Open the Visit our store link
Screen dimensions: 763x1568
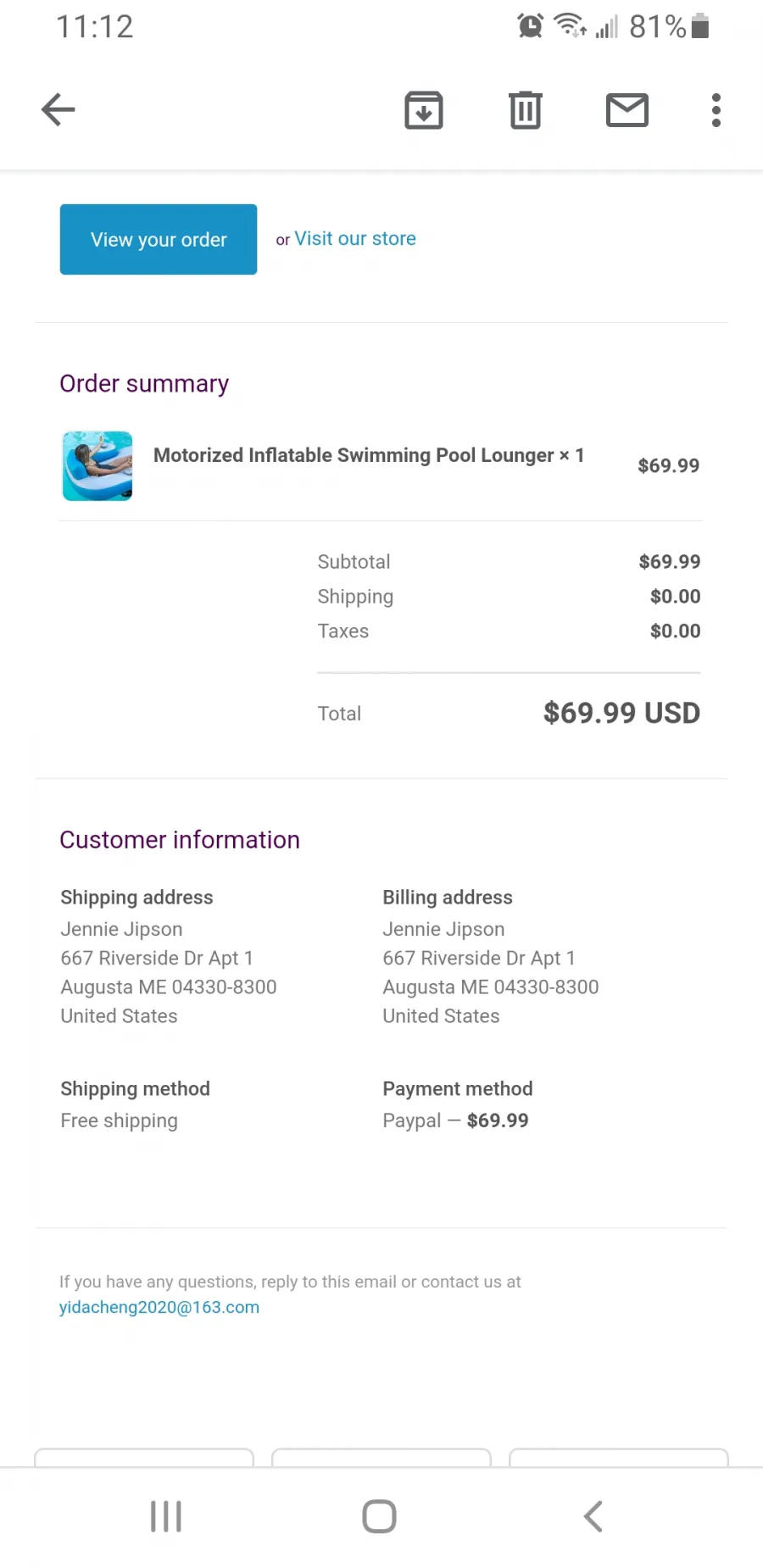pyautogui.click(x=355, y=239)
